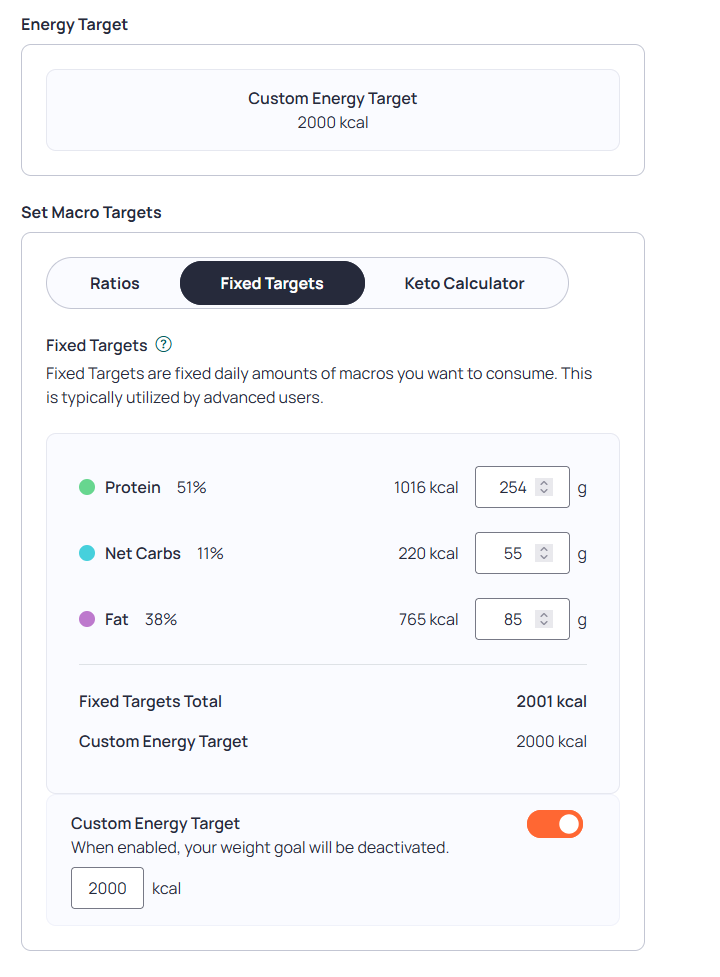Click the Custom Energy Target 2000 kcal card

point(333,110)
